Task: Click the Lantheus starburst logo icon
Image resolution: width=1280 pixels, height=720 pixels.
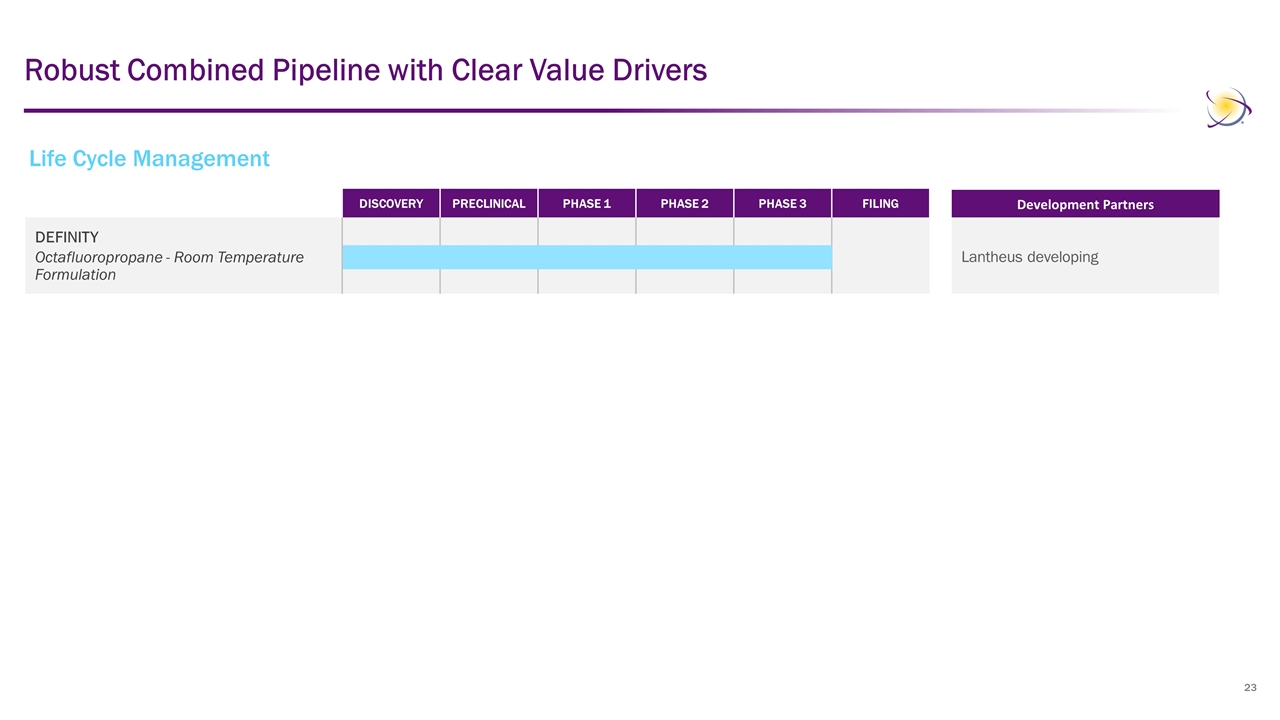Action: coord(1227,107)
